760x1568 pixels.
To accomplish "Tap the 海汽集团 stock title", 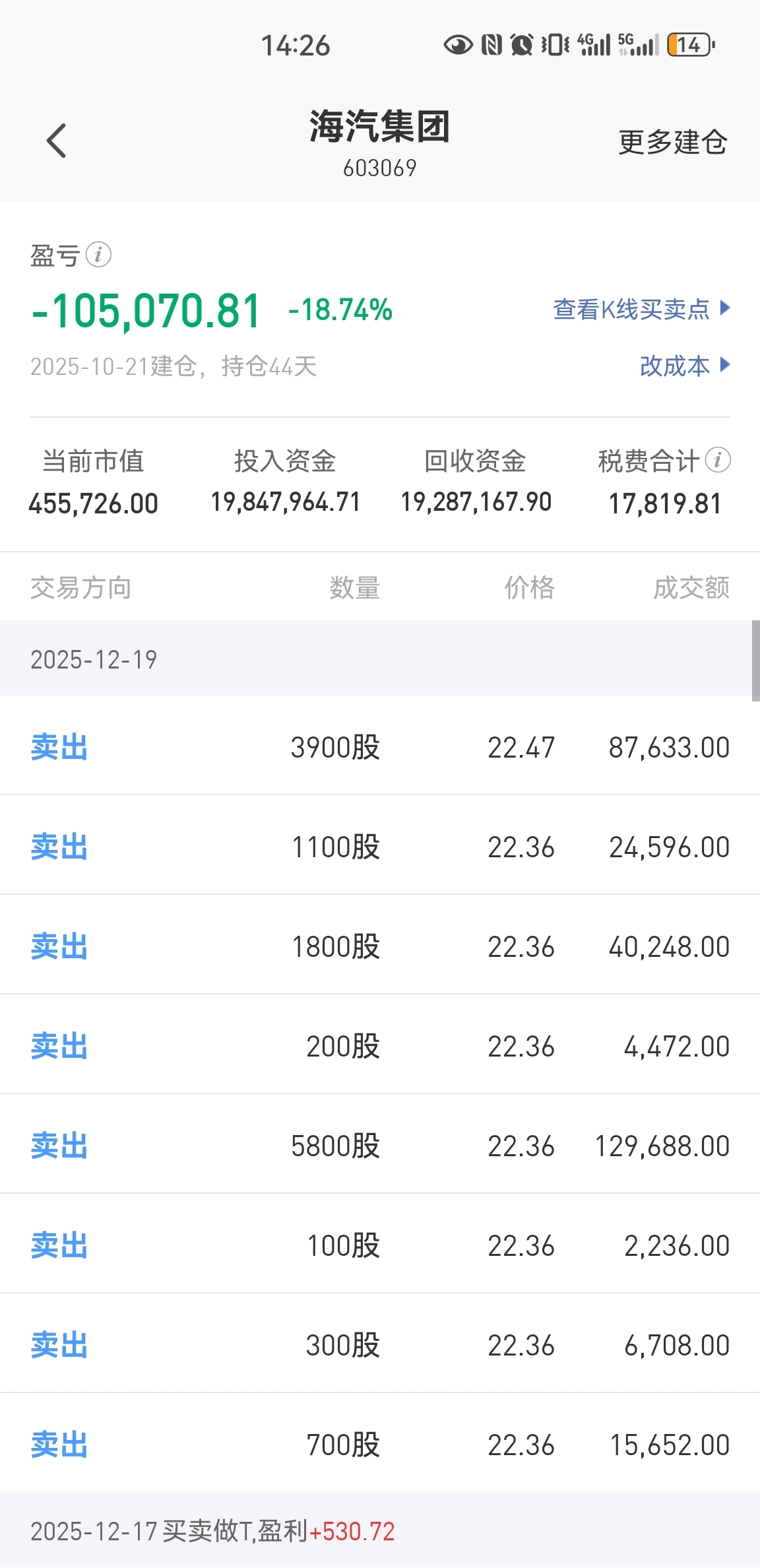I will pyautogui.click(x=379, y=127).
